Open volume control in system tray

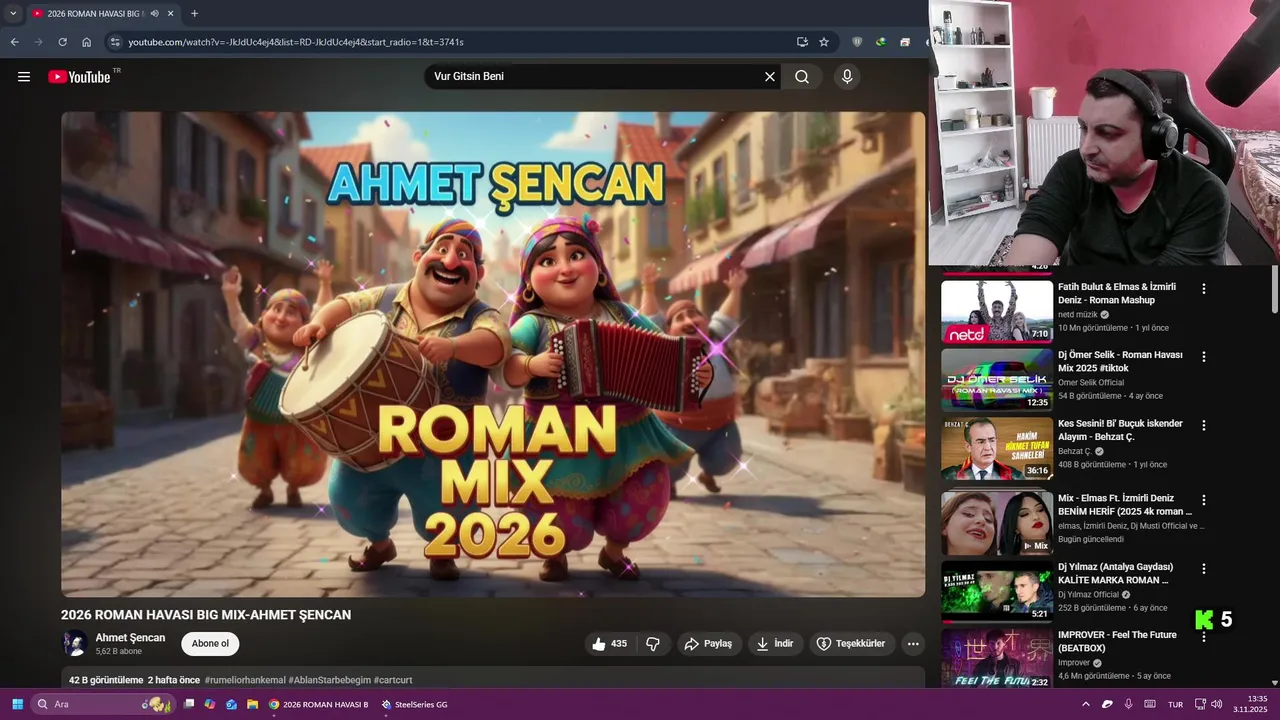click(1217, 704)
